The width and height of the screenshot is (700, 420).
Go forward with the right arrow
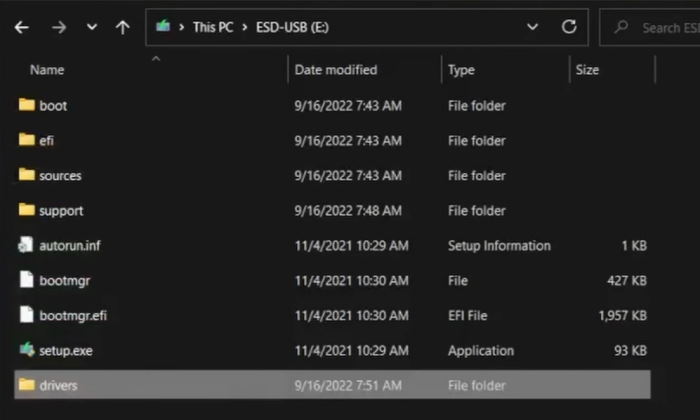[58, 28]
